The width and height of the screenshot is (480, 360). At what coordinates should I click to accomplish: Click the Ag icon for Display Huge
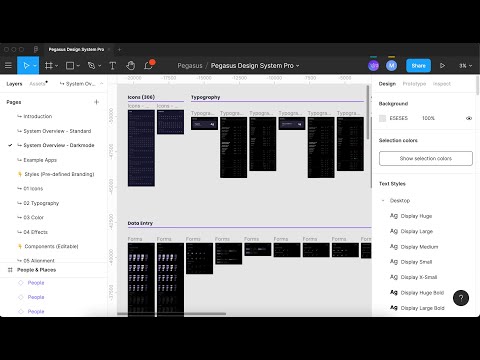394,216
